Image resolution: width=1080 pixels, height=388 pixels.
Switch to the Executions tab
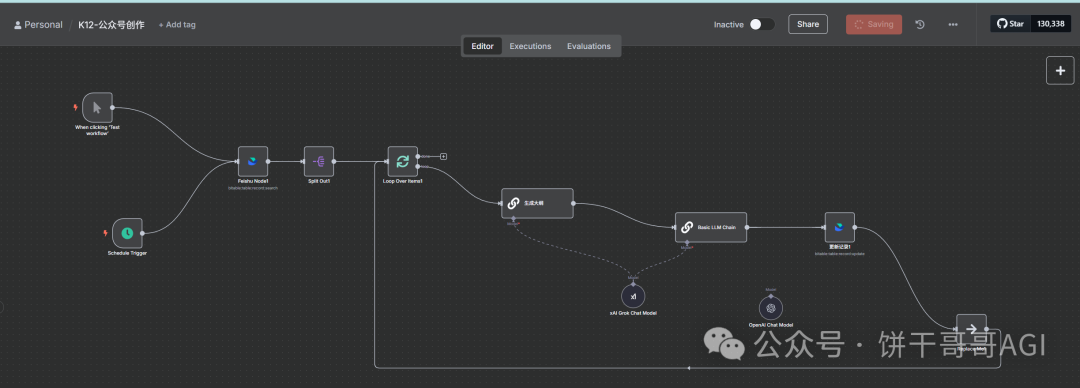[x=530, y=46]
